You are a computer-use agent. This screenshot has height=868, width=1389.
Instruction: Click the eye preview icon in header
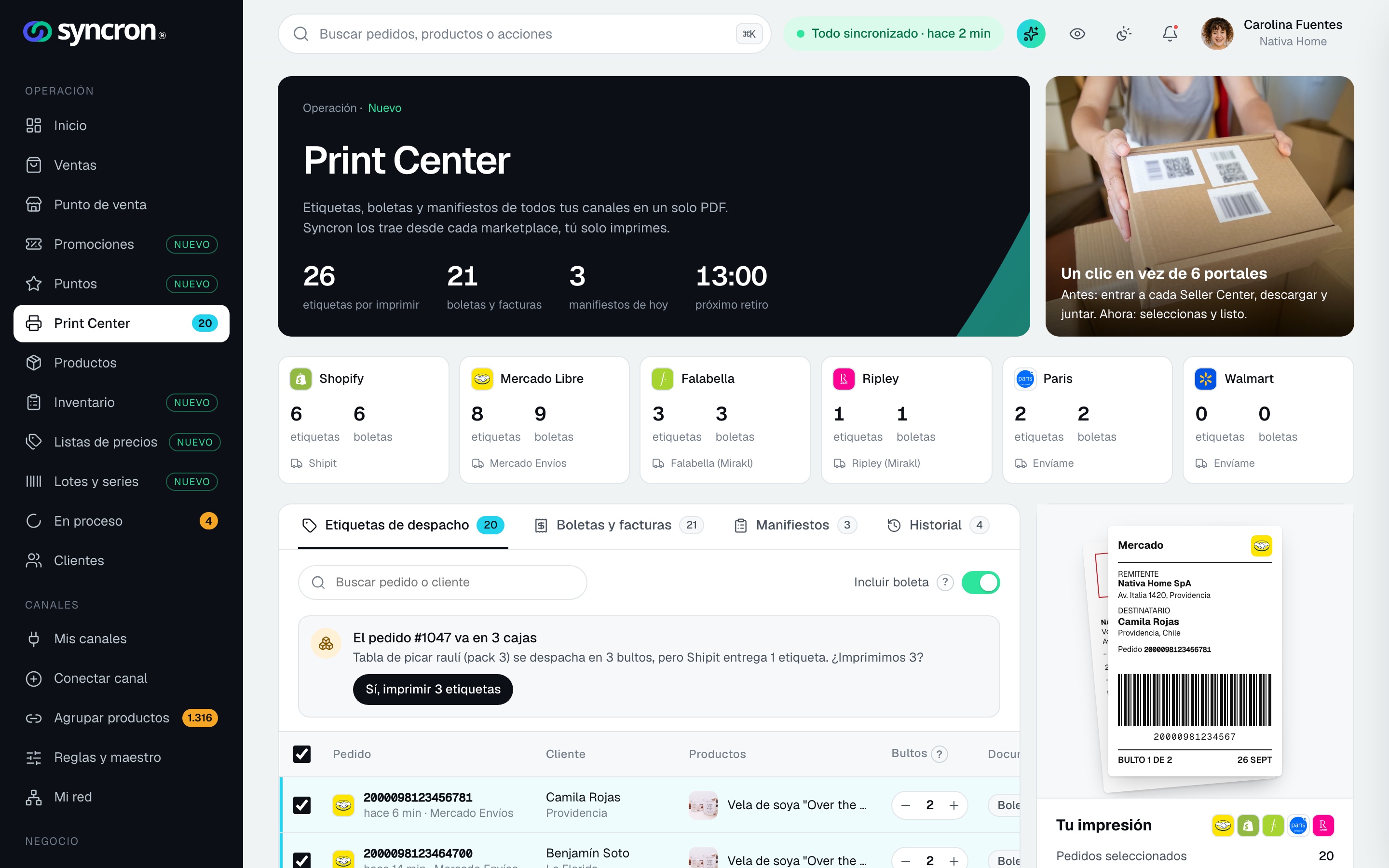coord(1077,34)
